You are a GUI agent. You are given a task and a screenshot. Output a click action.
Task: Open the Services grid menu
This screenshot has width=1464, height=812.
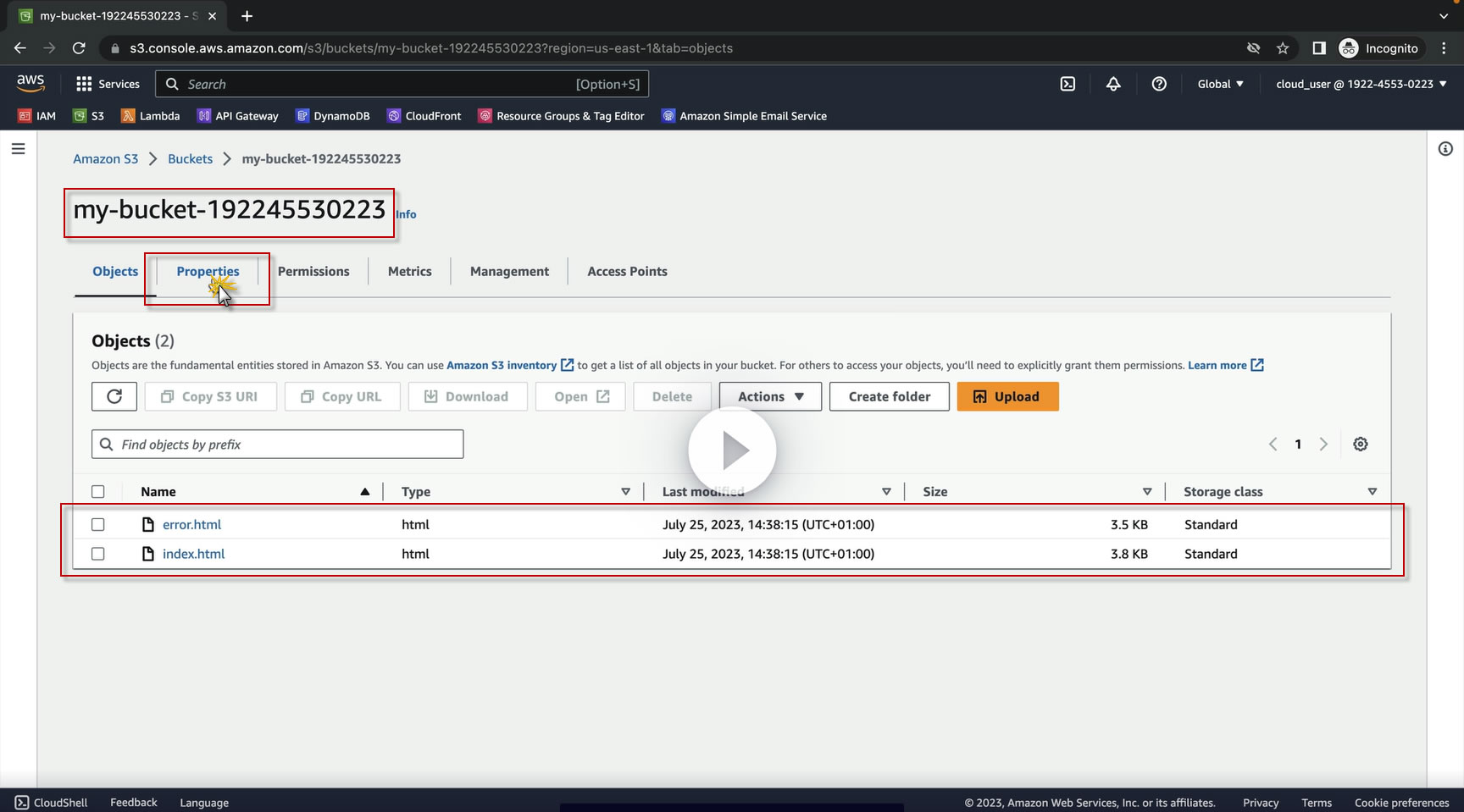(108, 84)
